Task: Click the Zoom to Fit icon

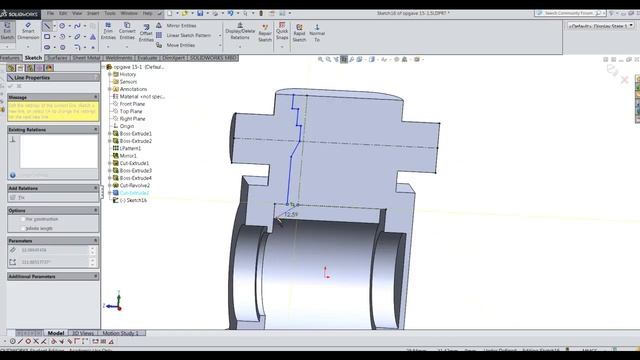Action: click(321, 60)
